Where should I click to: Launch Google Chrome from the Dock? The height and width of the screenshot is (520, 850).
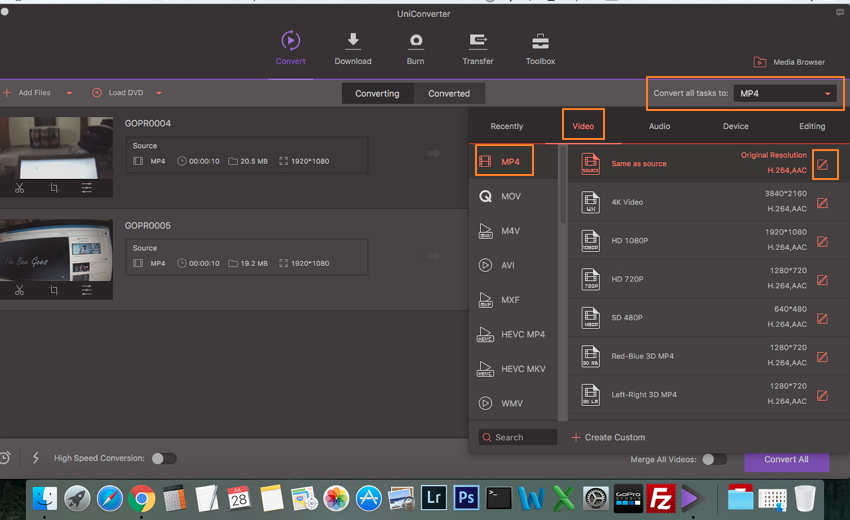pyautogui.click(x=141, y=498)
